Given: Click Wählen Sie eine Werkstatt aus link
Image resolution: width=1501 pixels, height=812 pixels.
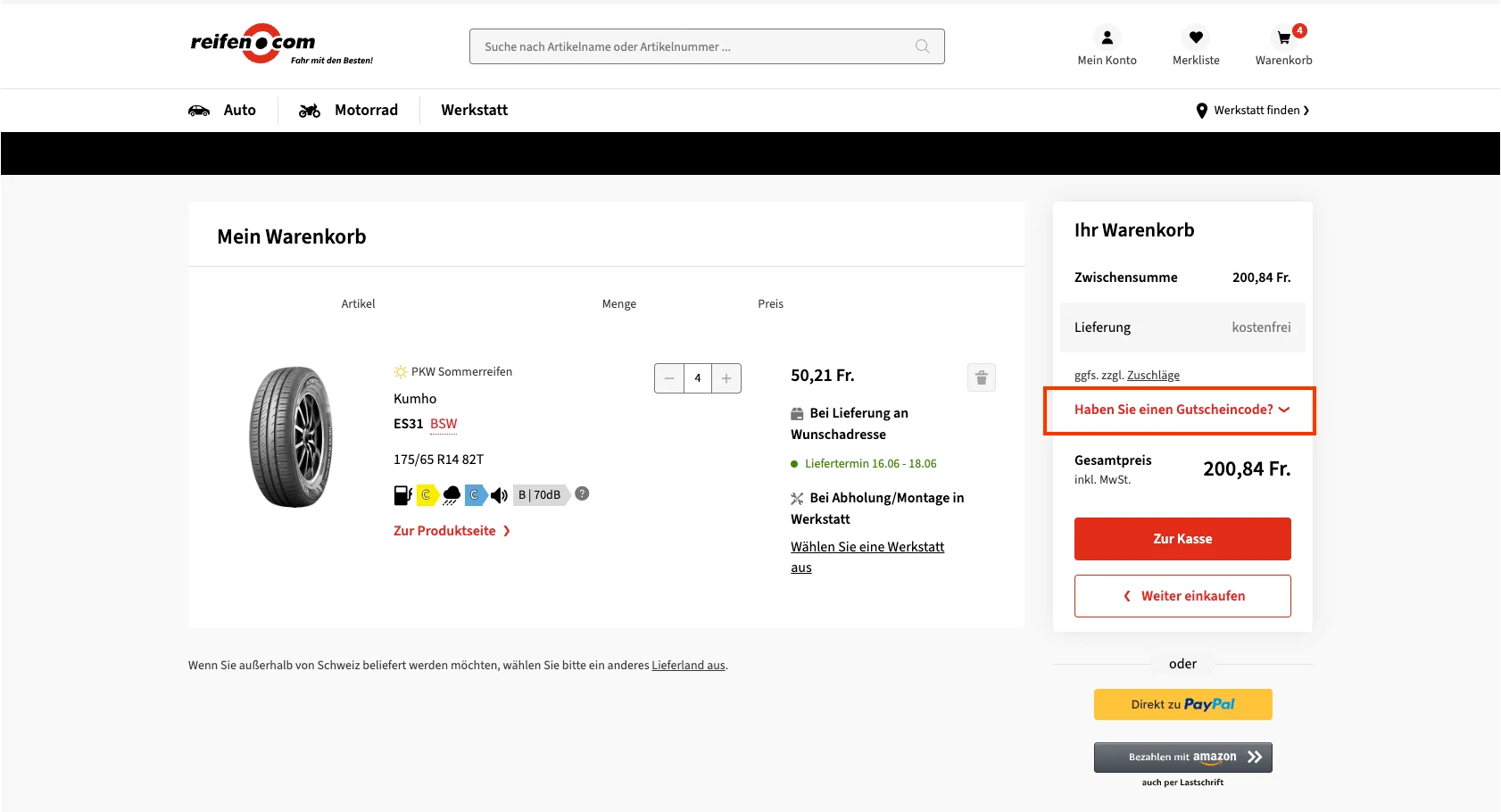Looking at the screenshot, I should 867,557.
